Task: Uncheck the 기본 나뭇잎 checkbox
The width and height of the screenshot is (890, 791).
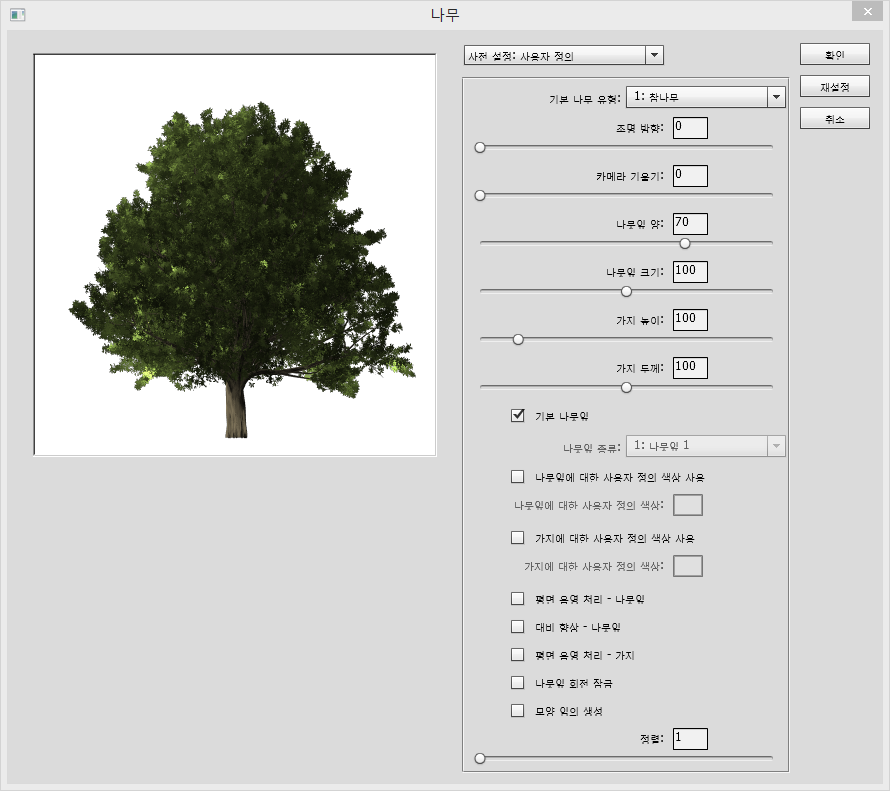Action: pos(518,416)
